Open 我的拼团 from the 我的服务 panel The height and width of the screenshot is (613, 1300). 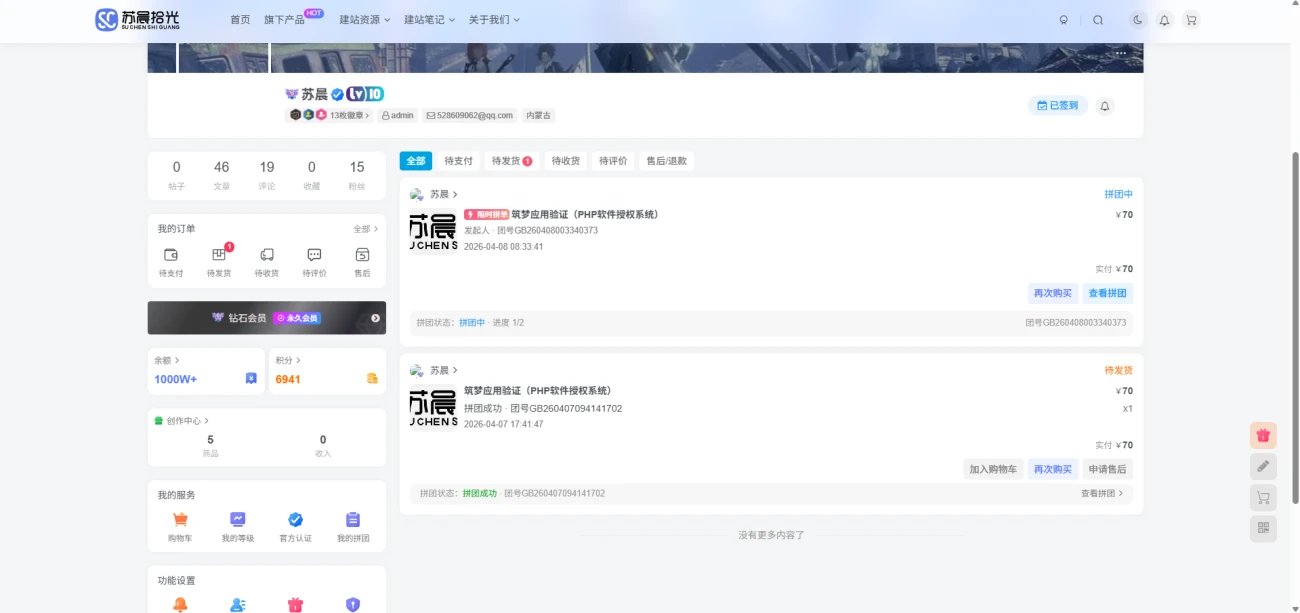353,520
